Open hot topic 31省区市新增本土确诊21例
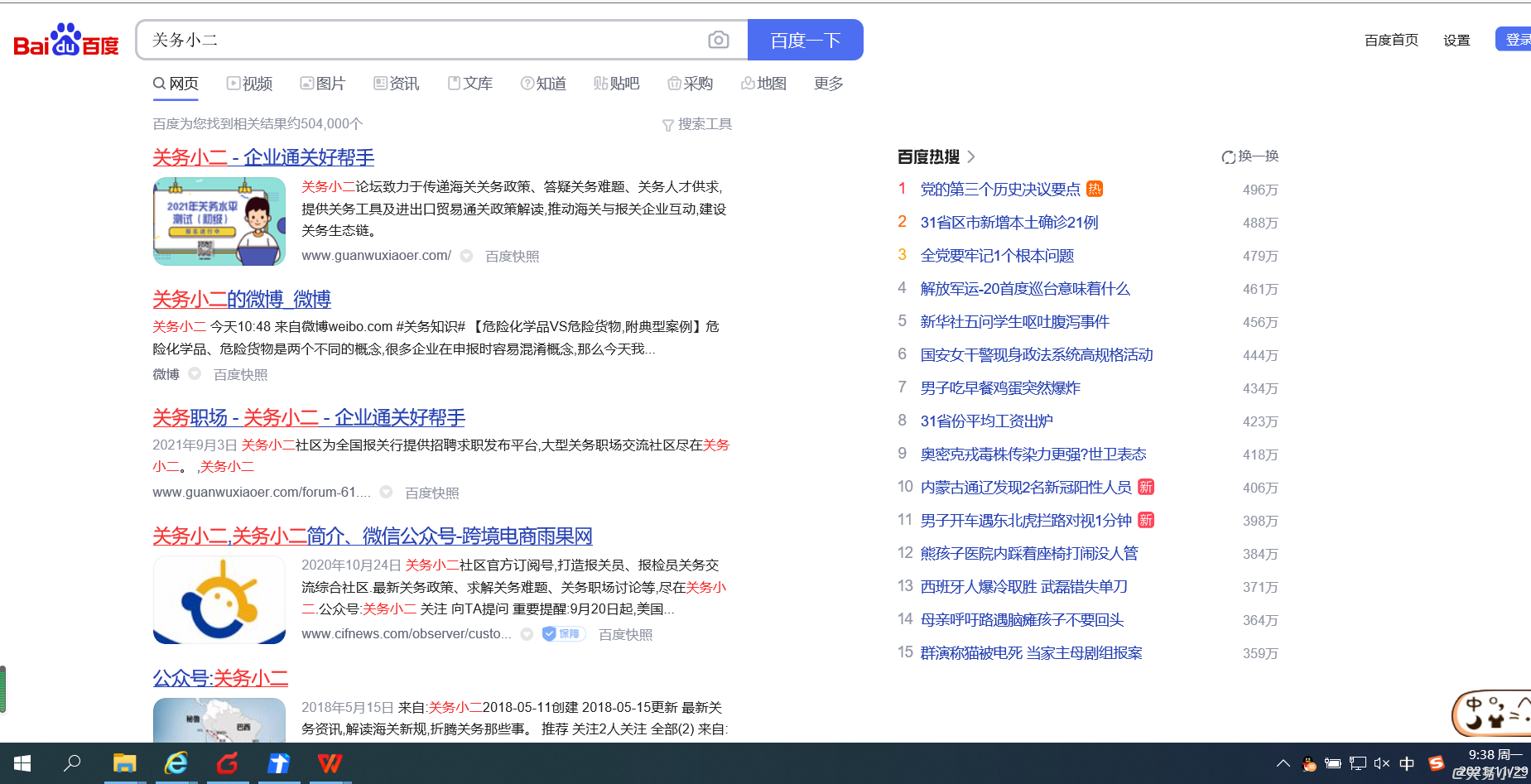This screenshot has height=784, width=1531. 1009,223
